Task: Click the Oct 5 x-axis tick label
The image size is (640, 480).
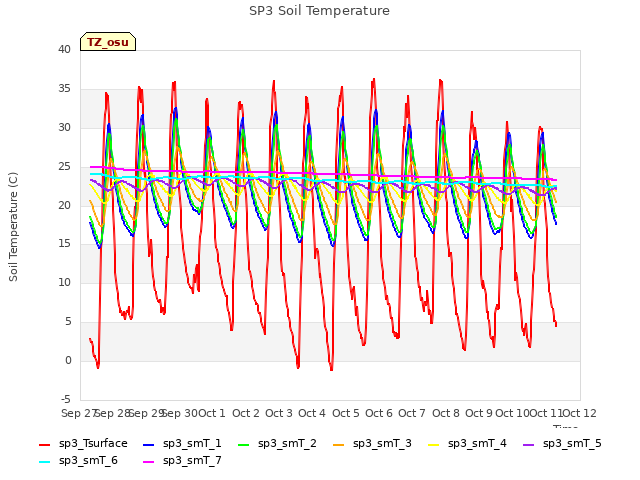Action: 346,413
